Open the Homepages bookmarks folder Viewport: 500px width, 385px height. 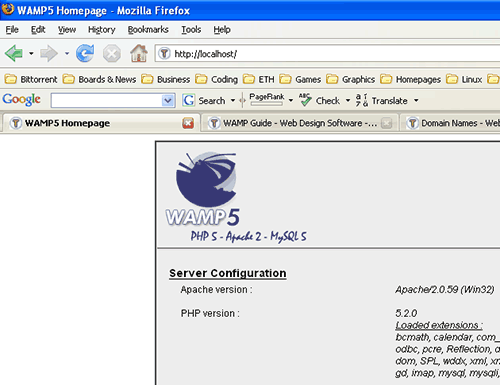410,79
